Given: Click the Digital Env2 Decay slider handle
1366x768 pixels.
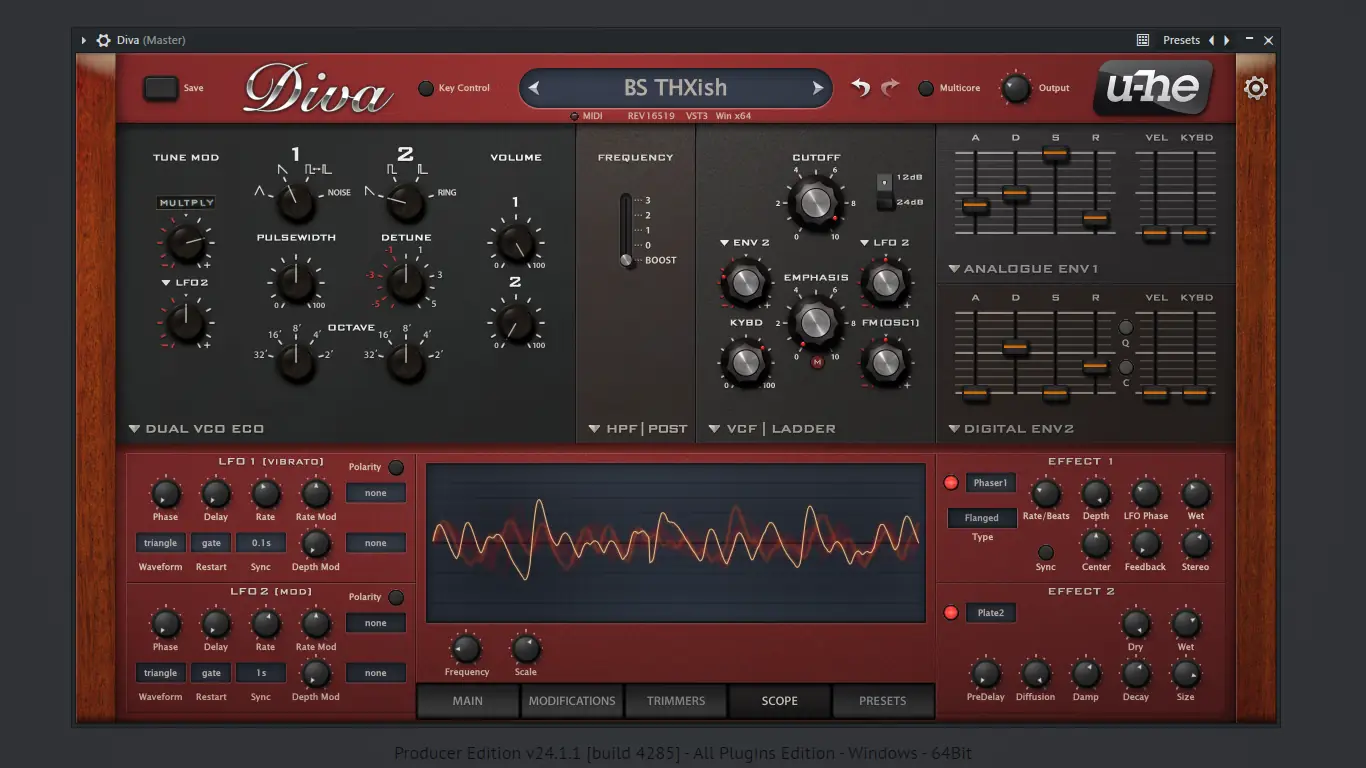Looking at the screenshot, I should [1016, 348].
